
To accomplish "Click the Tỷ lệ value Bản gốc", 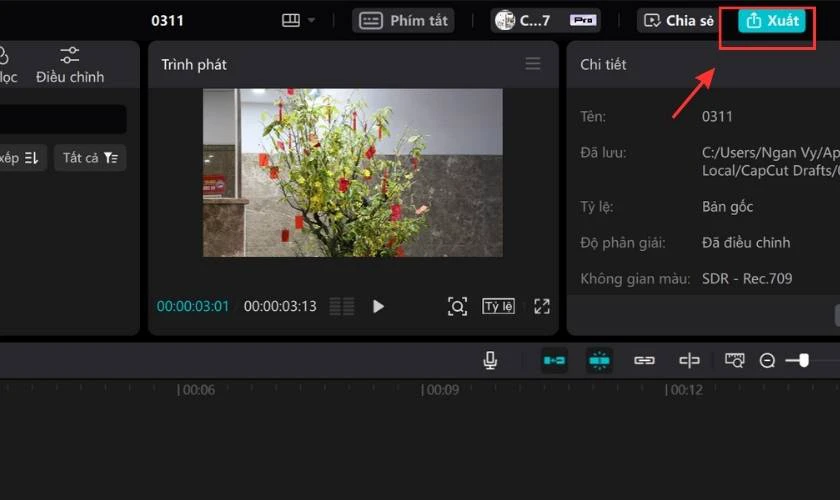I will tap(728, 207).
